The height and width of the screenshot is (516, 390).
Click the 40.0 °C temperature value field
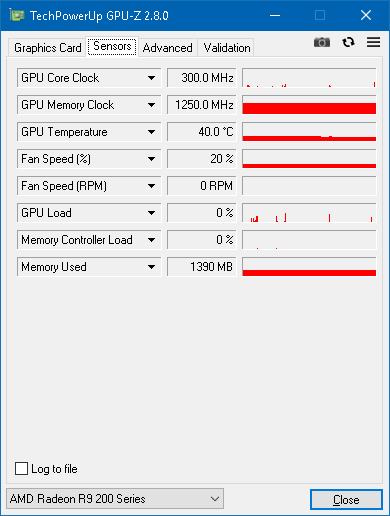202,132
